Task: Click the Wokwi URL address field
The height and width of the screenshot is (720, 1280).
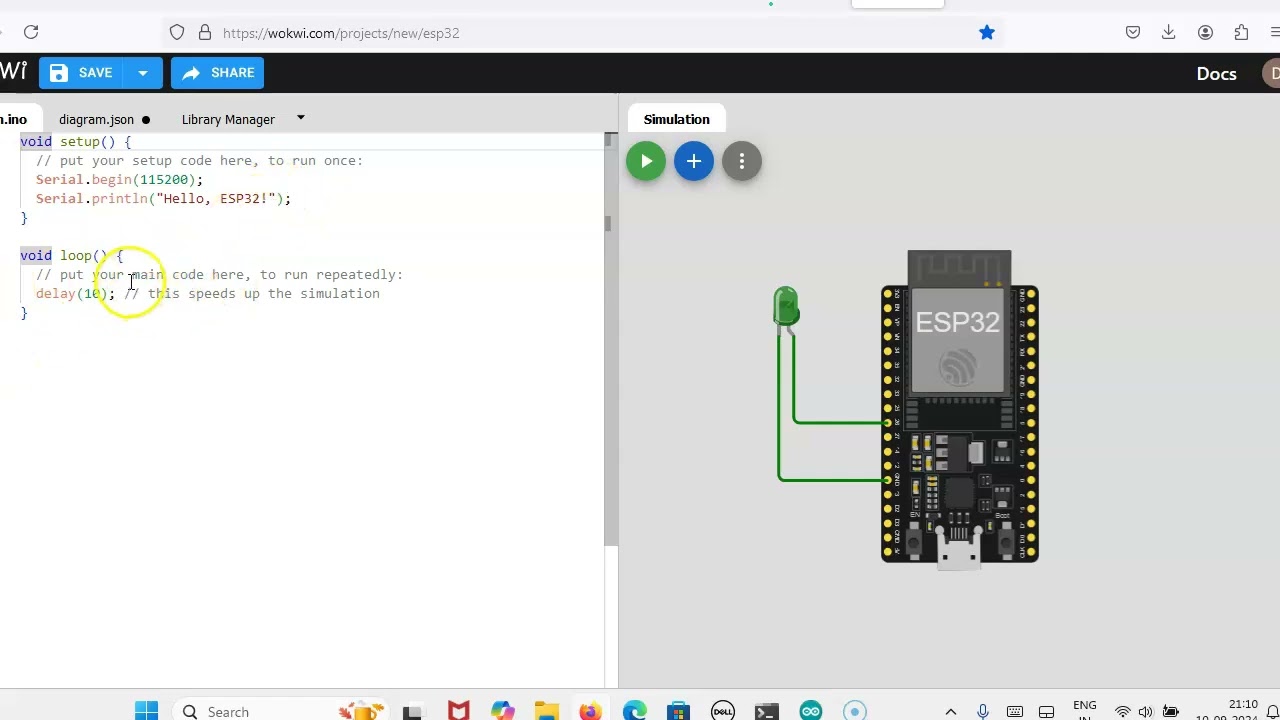Action: point(580,33)
